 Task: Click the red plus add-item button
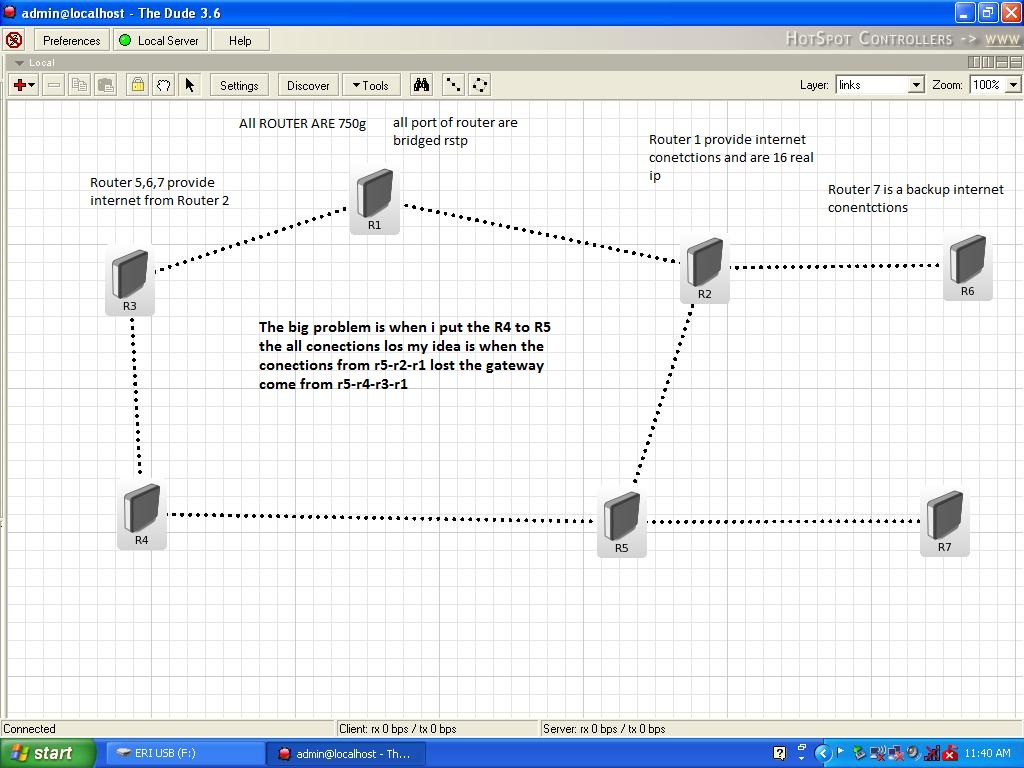coord(24,85)
